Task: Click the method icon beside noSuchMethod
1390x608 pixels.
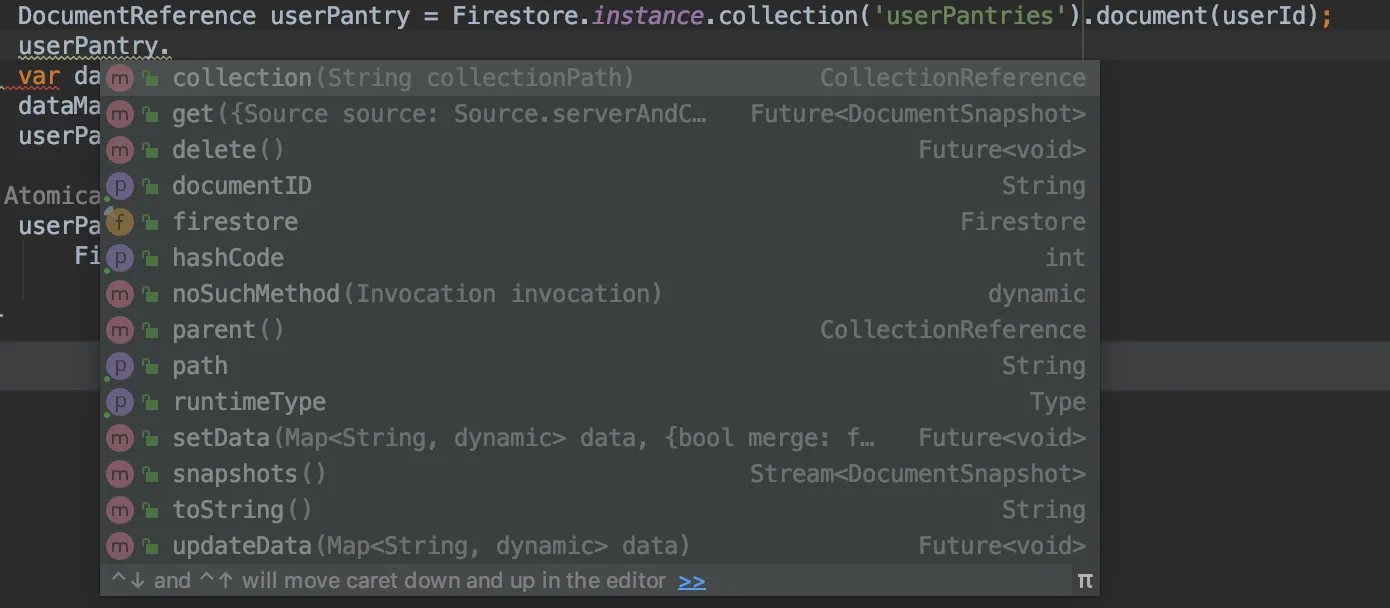Action: 120,294
